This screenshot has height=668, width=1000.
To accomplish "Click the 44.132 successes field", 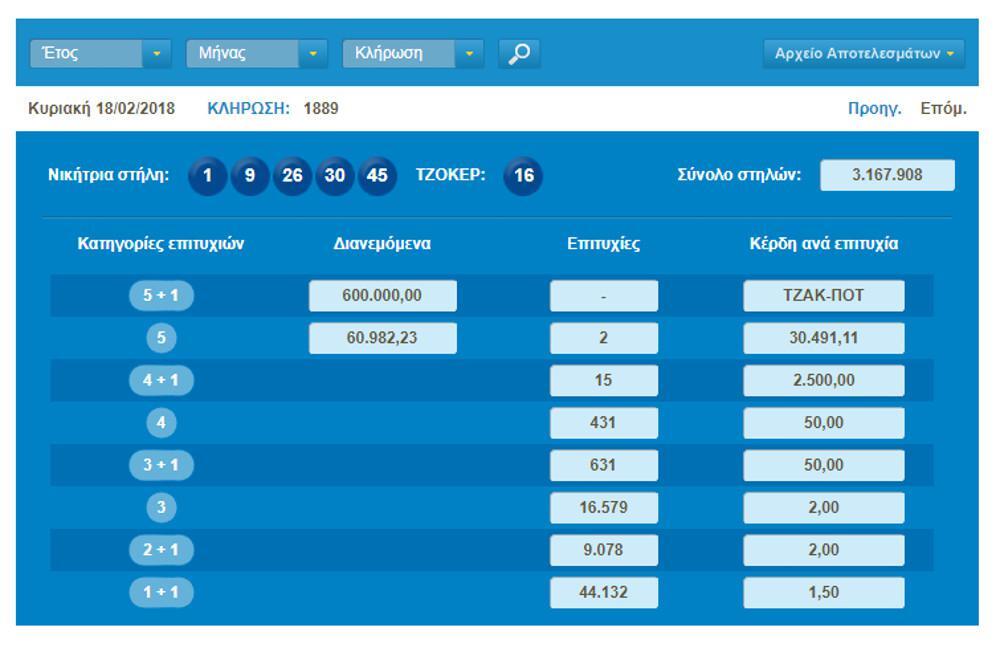I will tap(603, 592).
